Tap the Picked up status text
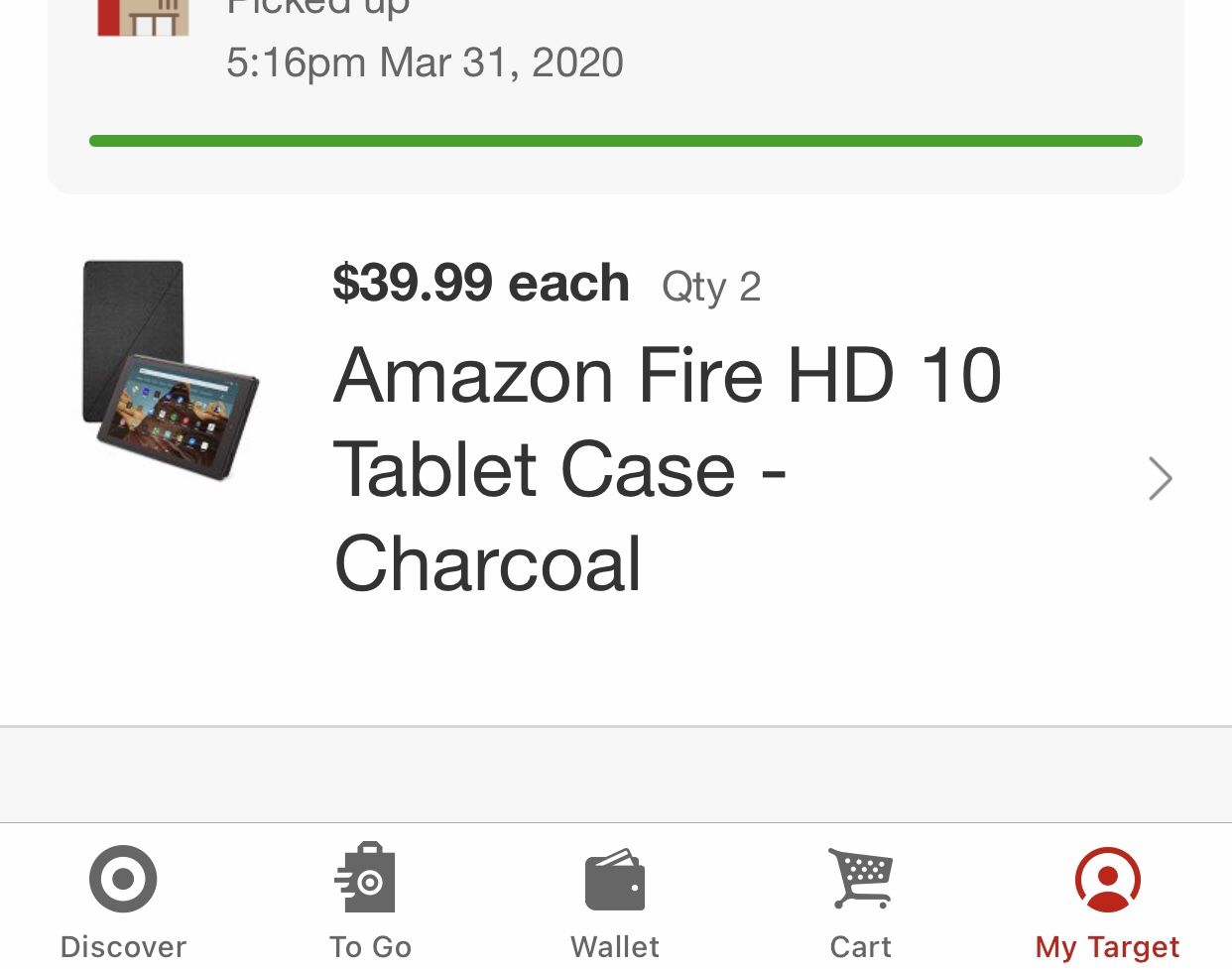 coord(317,8)
